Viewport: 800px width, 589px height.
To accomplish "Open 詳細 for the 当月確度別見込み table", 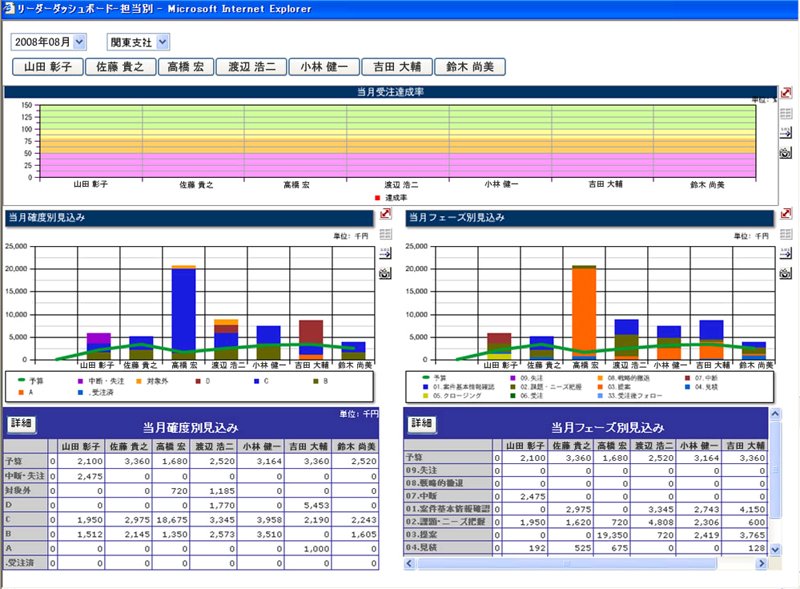I will 21,423.
